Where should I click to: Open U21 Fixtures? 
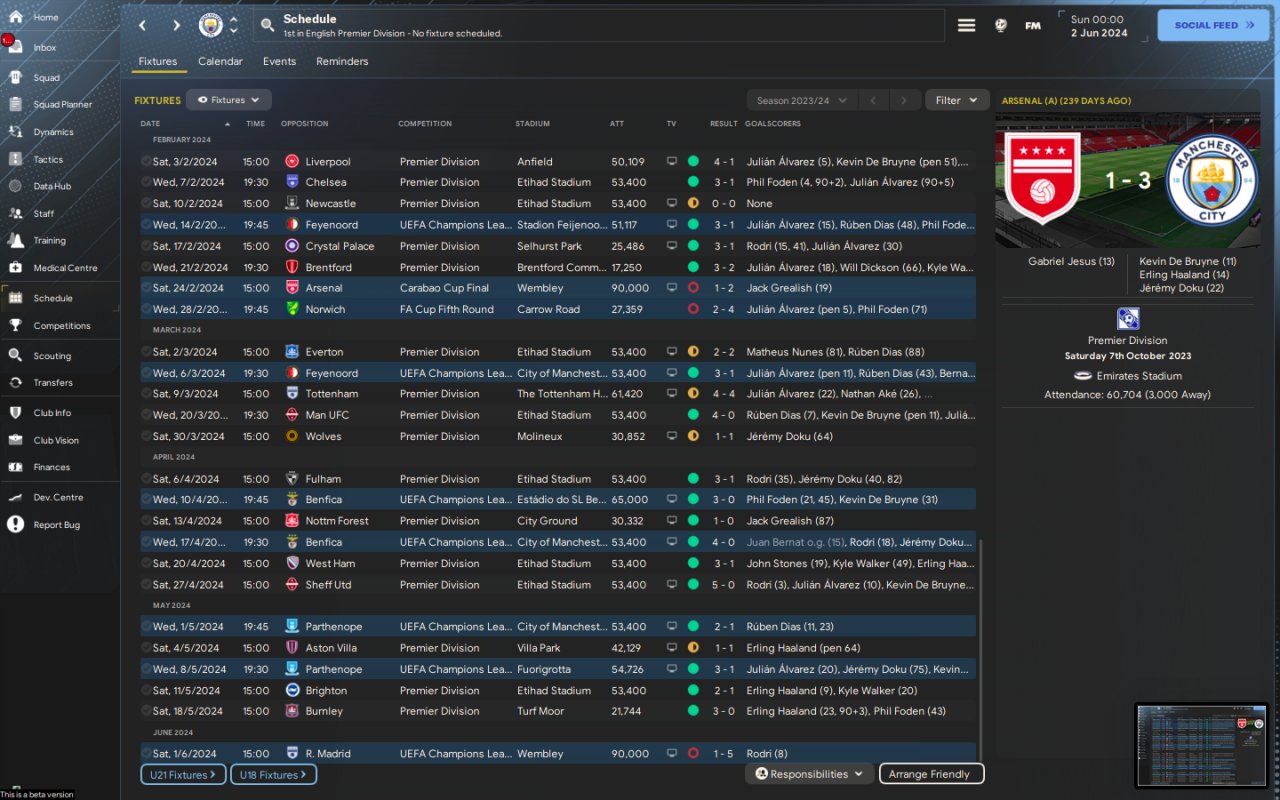(x=183, y=775)
